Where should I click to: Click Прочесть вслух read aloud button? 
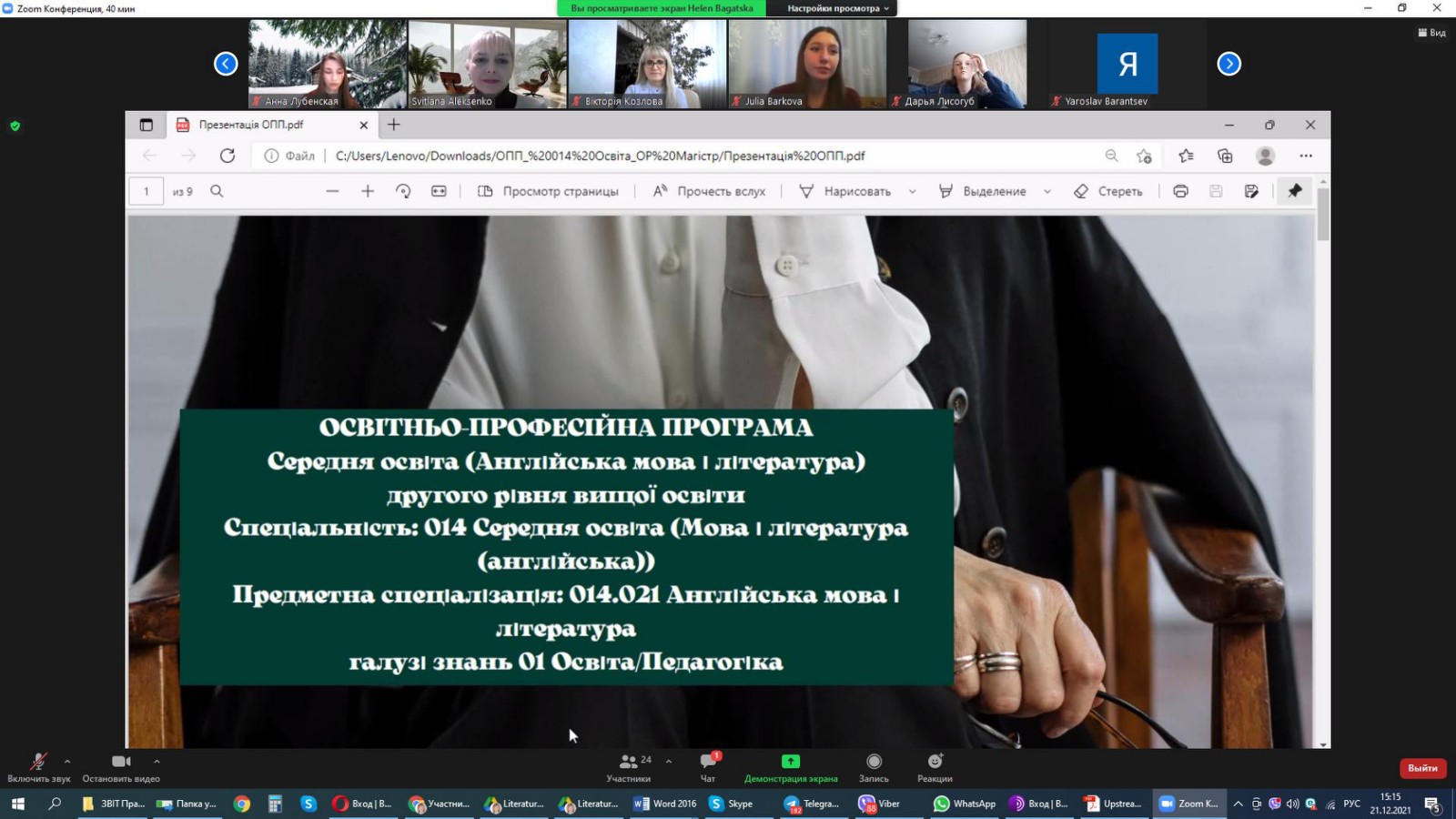tap(710, 191)
